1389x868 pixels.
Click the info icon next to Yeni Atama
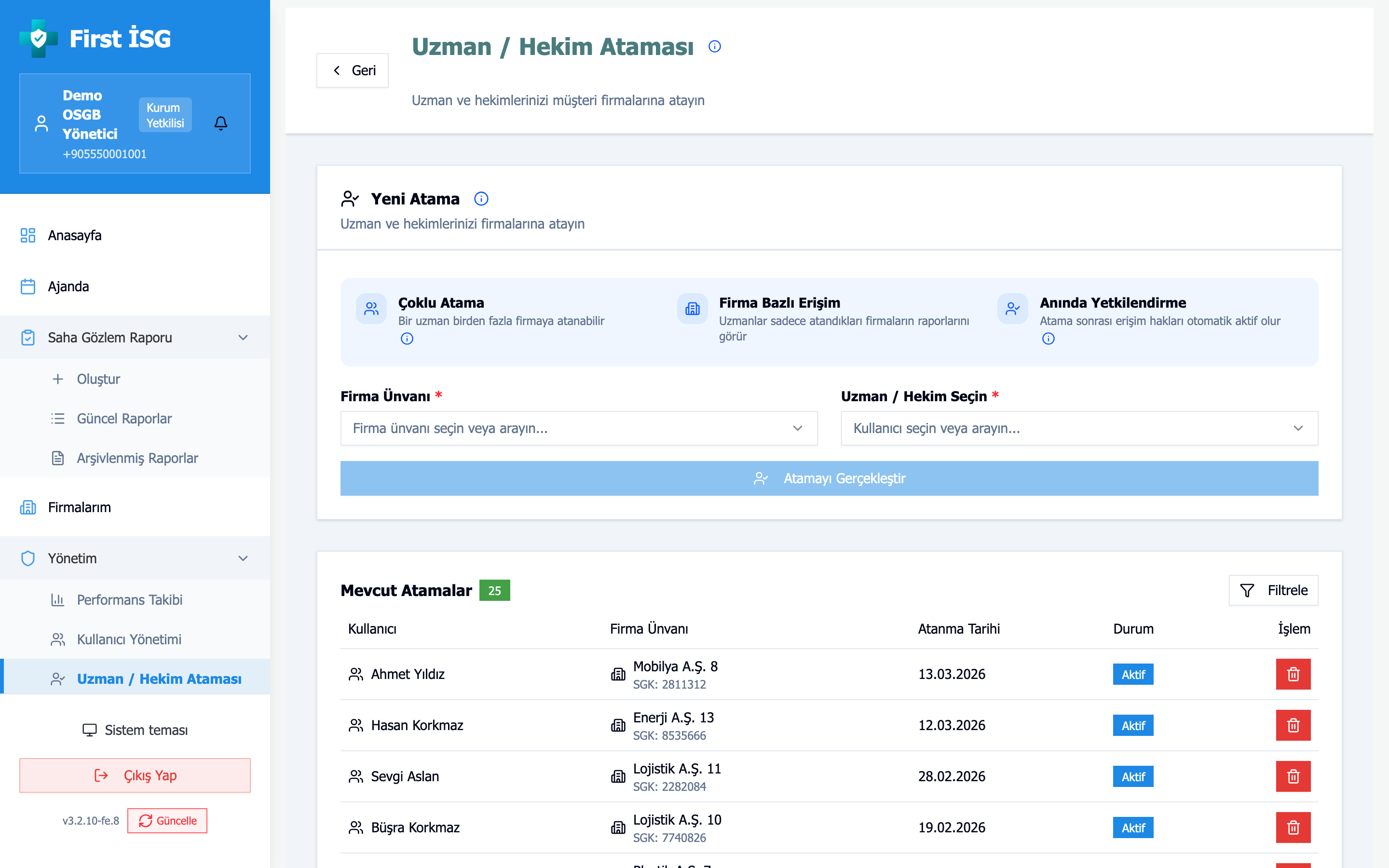(x=481, y=199)
